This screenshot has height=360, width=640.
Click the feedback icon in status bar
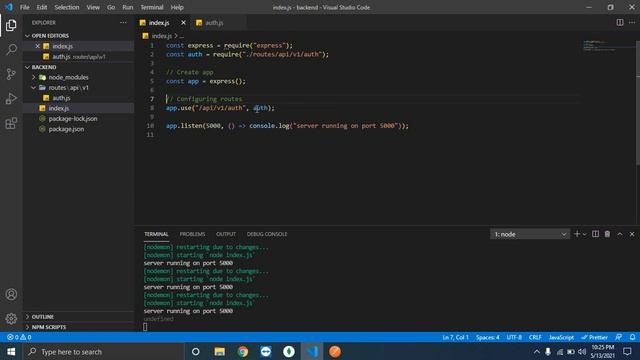(x=619, y=337)
